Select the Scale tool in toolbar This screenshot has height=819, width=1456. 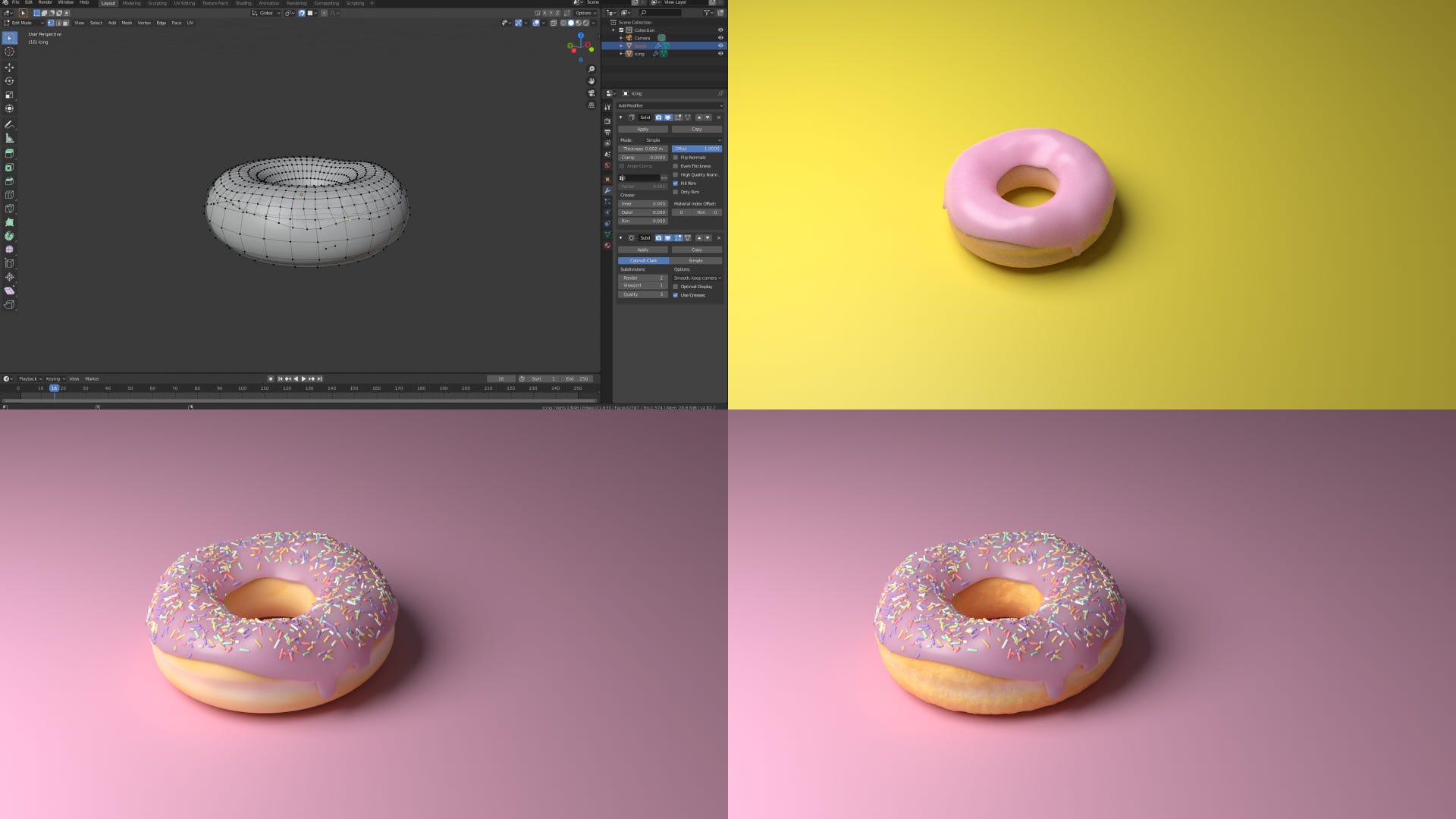[x=9, y=95]
